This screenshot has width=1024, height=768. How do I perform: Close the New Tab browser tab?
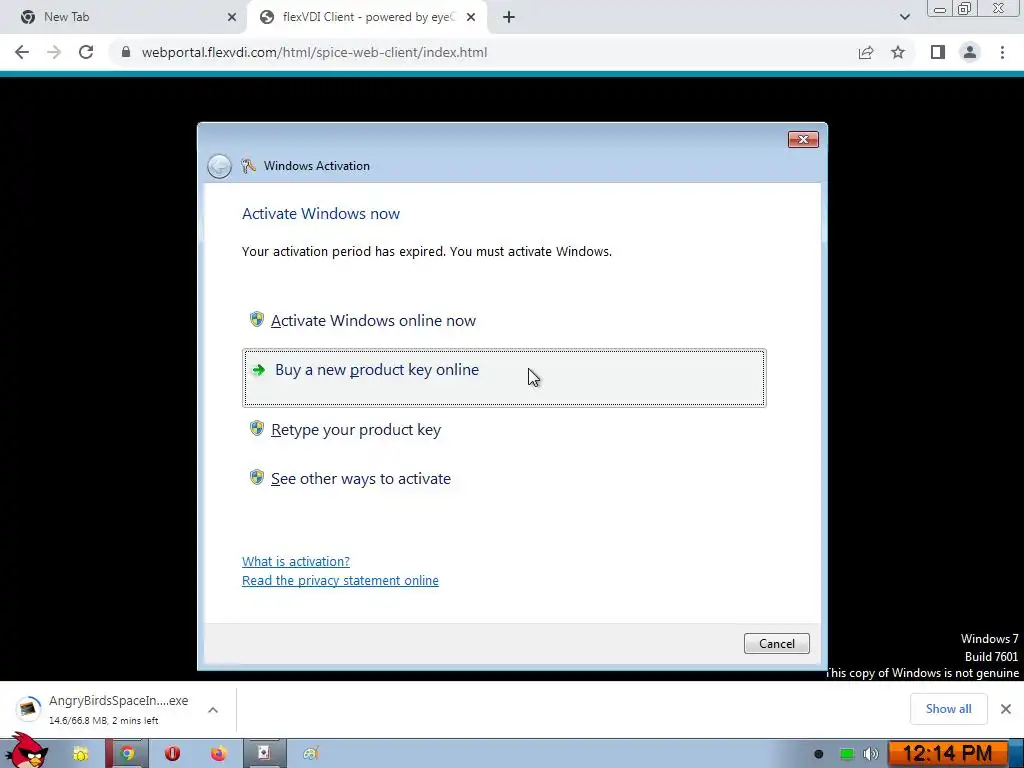232,17
